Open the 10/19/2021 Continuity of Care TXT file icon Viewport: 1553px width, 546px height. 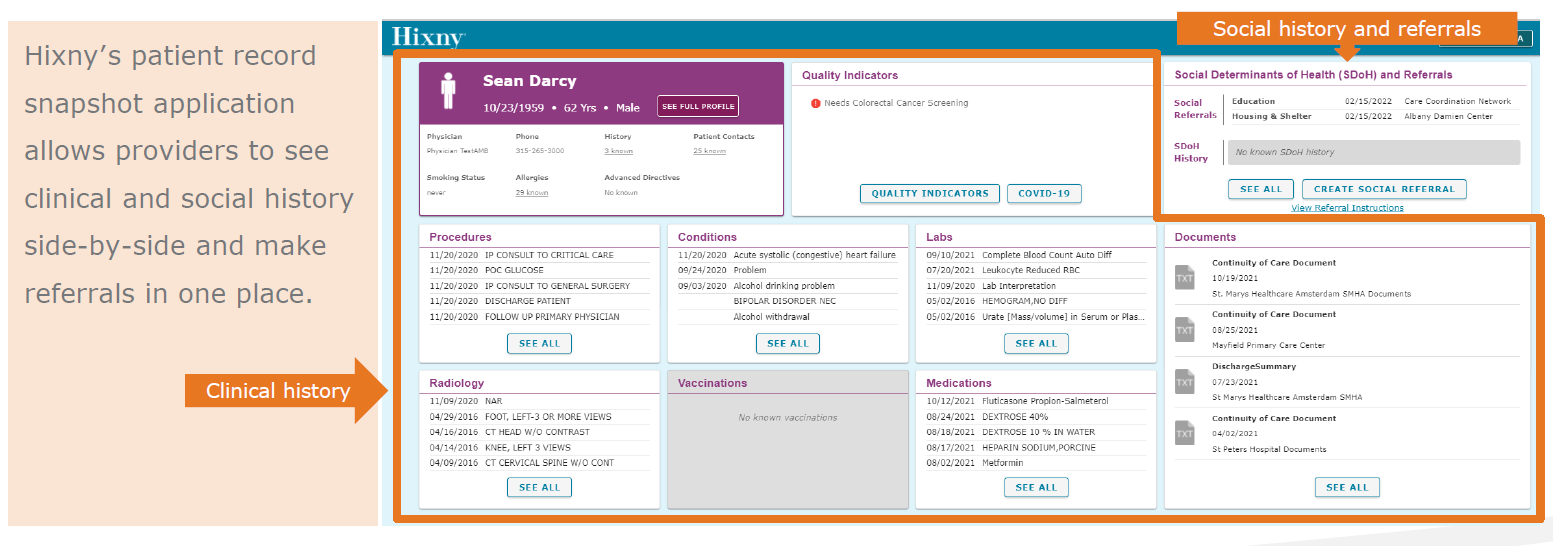pos(1185,278)
